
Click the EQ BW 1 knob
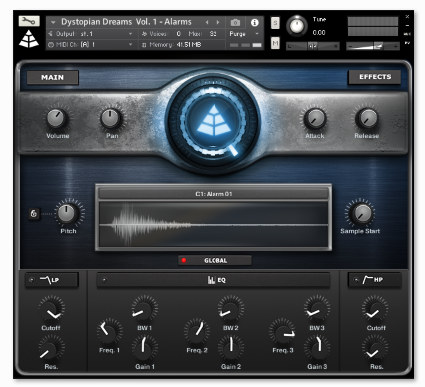tap(144, 309)
